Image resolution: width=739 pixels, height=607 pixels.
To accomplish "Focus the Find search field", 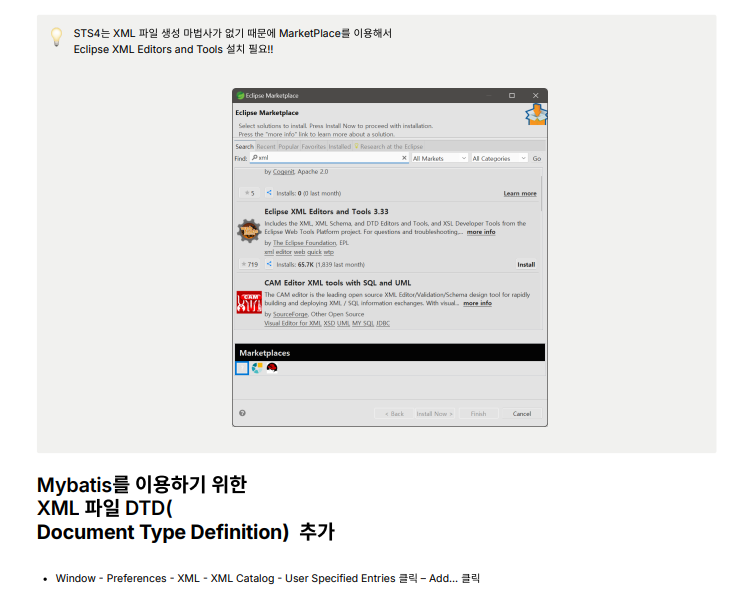I will (329, 158).
